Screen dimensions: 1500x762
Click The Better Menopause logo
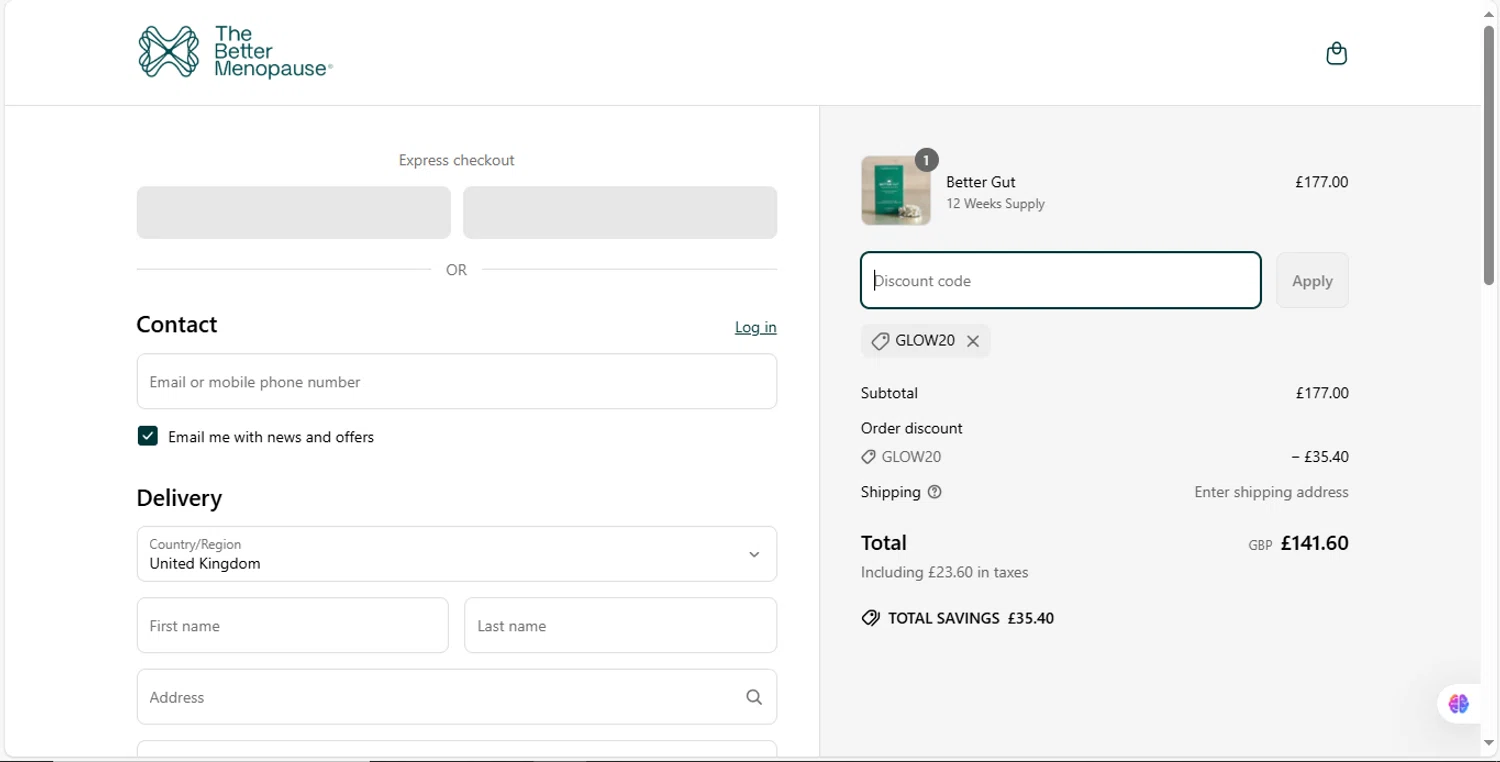(235, 52)
